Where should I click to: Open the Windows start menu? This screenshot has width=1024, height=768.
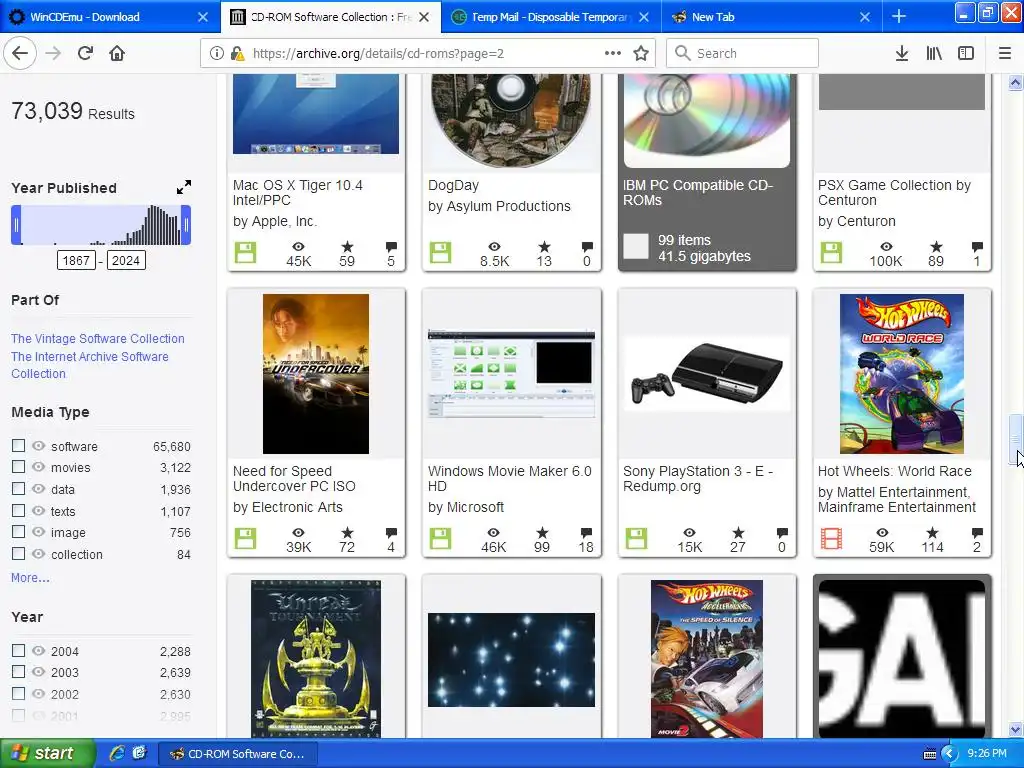tap(46, 753)
